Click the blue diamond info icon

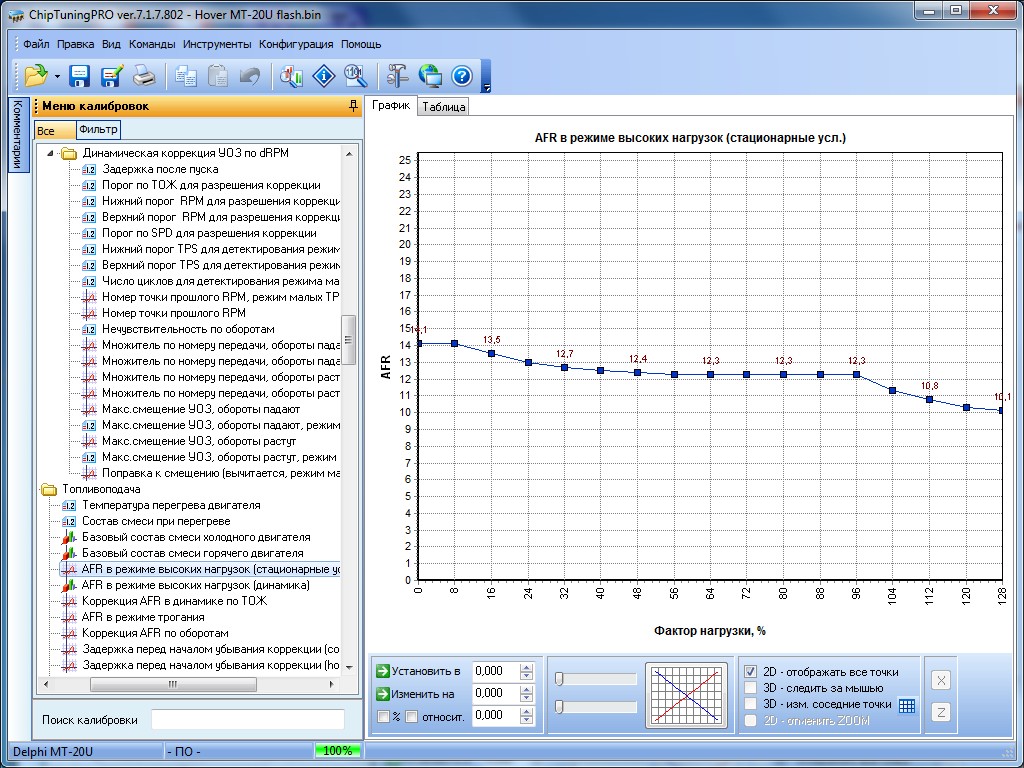(x=324, y=76)
